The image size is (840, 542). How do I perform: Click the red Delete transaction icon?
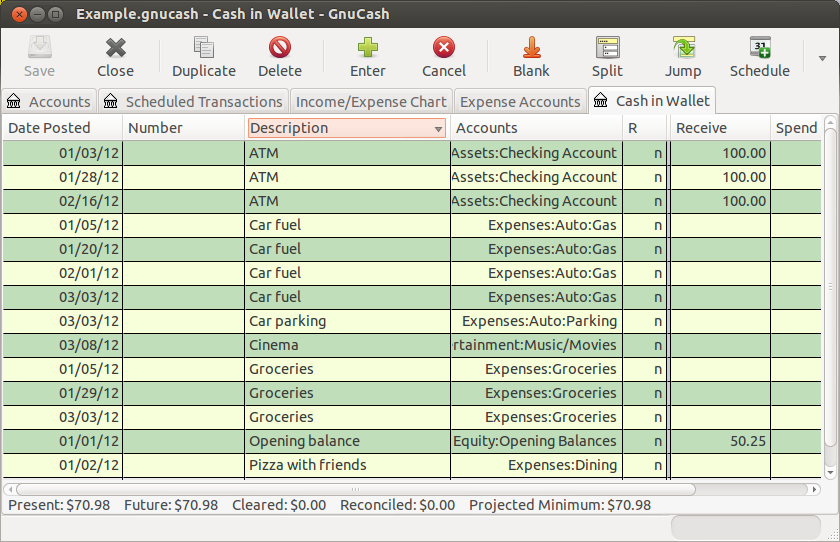pos(280,47)
